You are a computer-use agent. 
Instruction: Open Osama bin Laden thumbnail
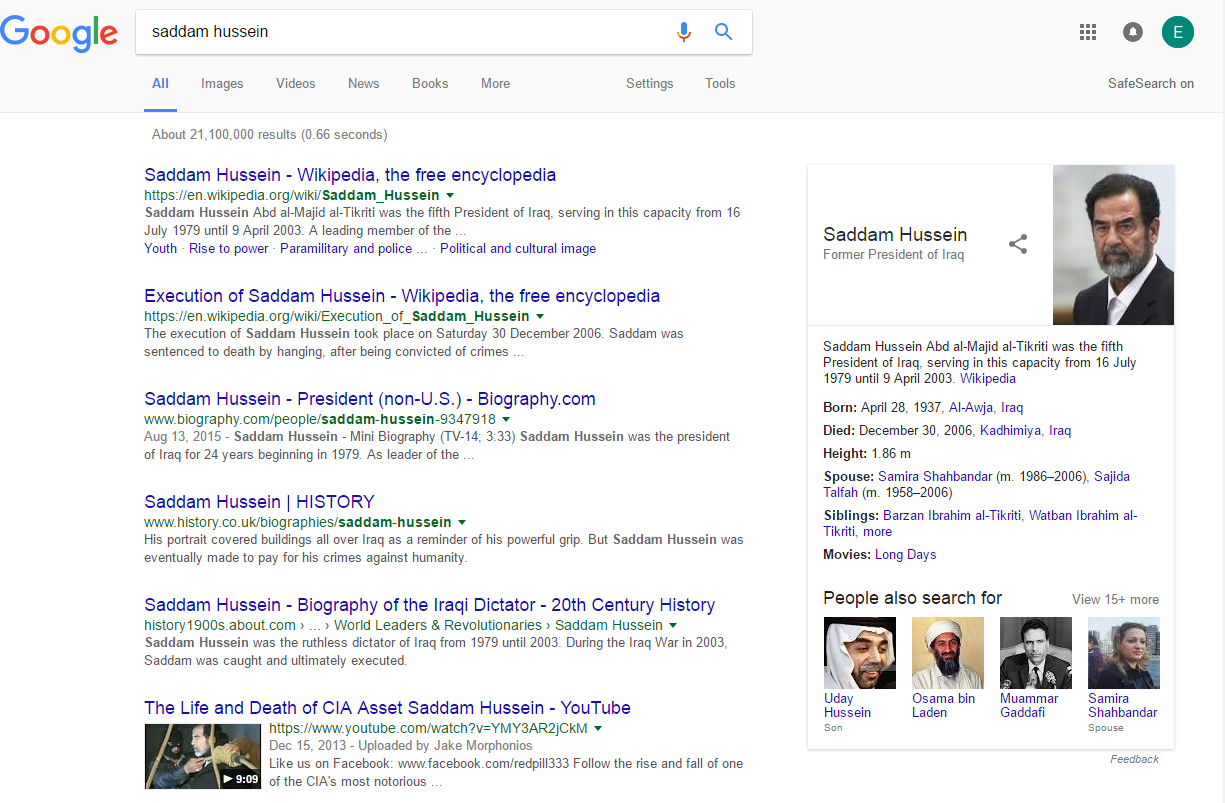point(948,653)
